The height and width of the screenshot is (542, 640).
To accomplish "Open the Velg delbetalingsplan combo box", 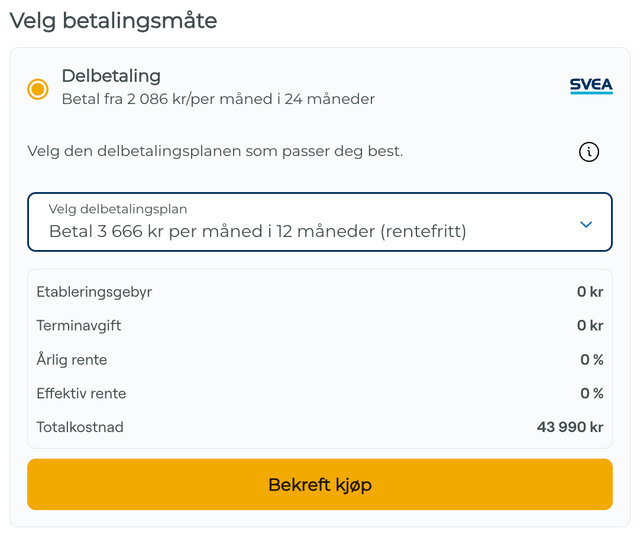I will 319,221.
